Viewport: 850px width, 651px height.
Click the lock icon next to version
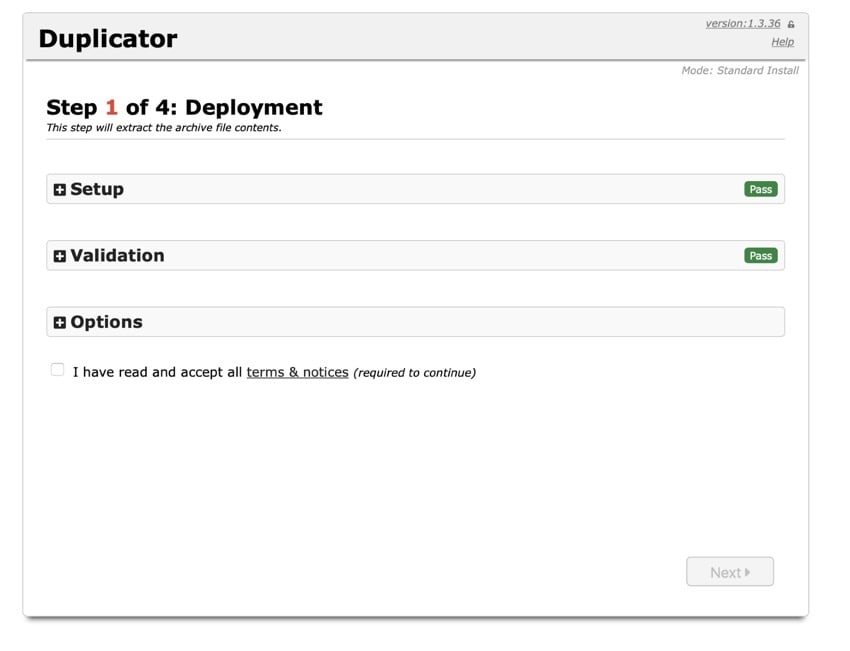click(x=791, y=24)
